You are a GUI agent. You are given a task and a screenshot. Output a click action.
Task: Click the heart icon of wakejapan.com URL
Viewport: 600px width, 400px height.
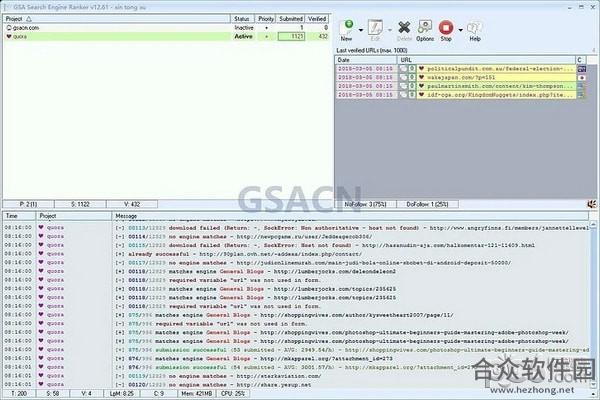point(421,77)
